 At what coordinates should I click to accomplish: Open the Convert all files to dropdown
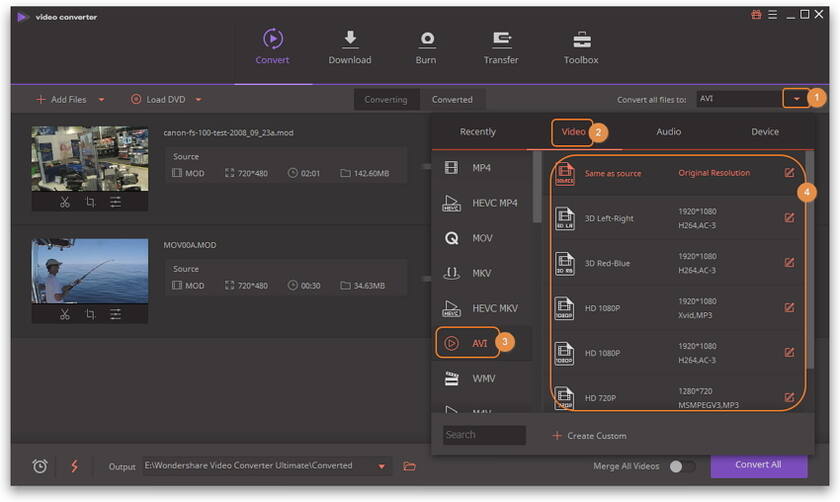(797, 99)
